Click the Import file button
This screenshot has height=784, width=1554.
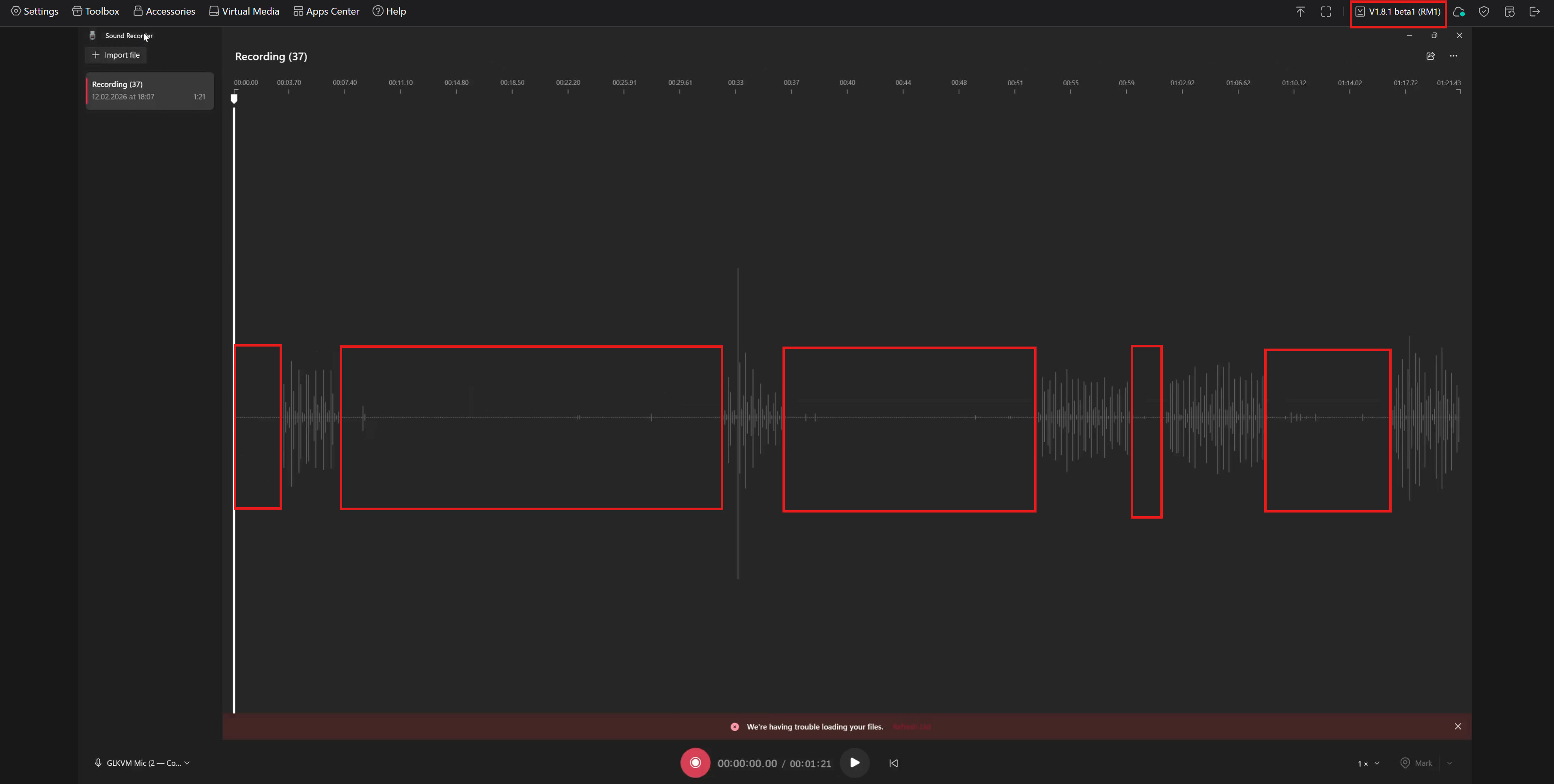pyautogui.click(x=116, y=55)
